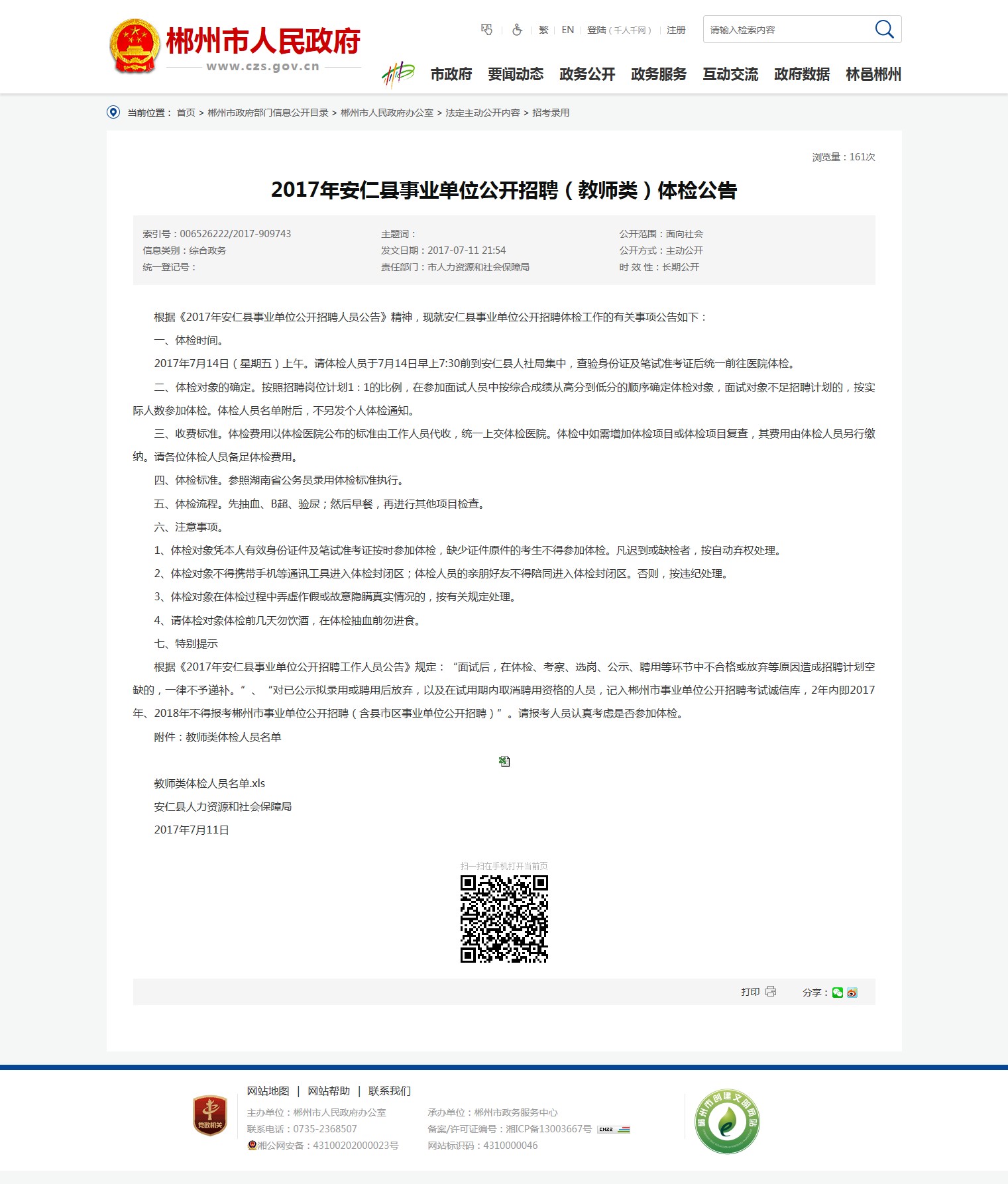Click the CNZZ statistics badge icon
This screenshot has width=1008, height=1184.
614,1129
